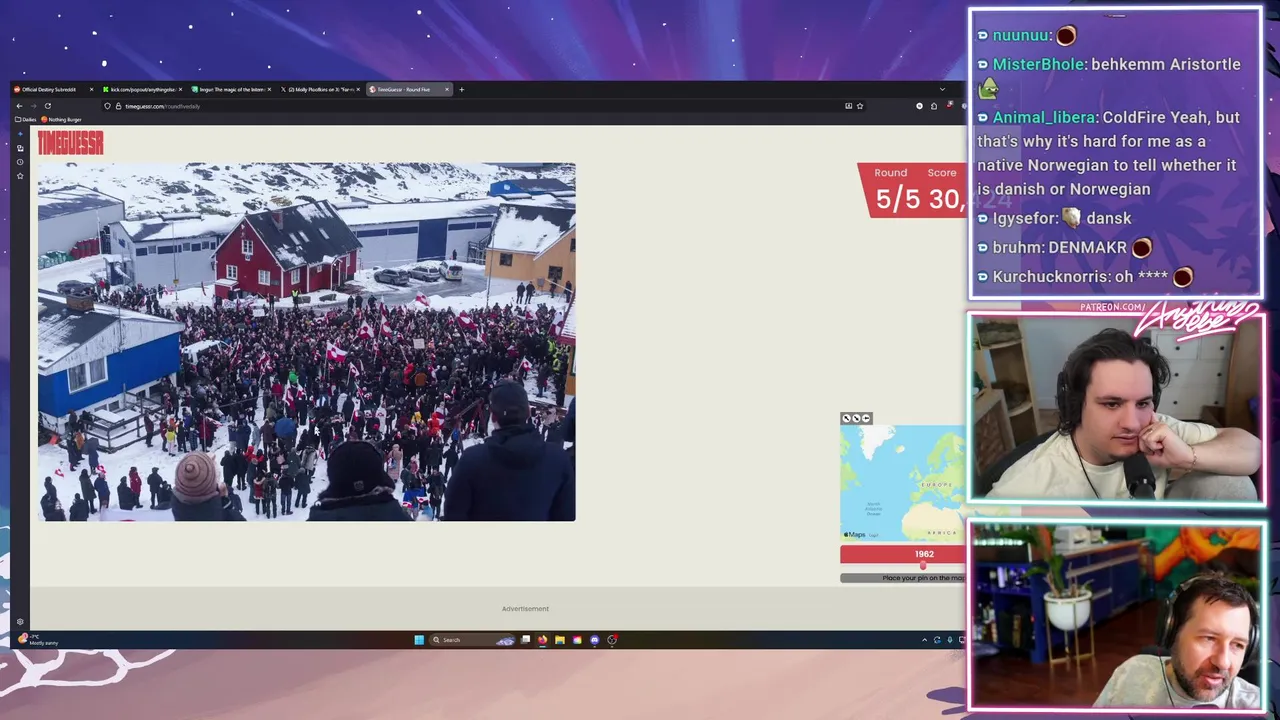This screenshot has width=1280, height=720.
Task: Open microphone icon in system tray
Action: coord(950,640)
